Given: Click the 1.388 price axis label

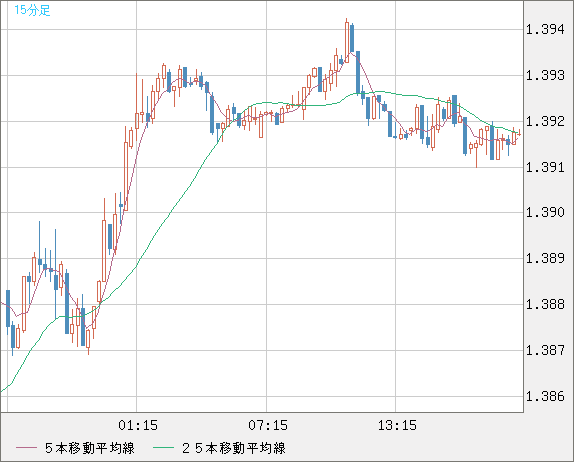Looking at the screenshot, I should click(x=545, y=304).
